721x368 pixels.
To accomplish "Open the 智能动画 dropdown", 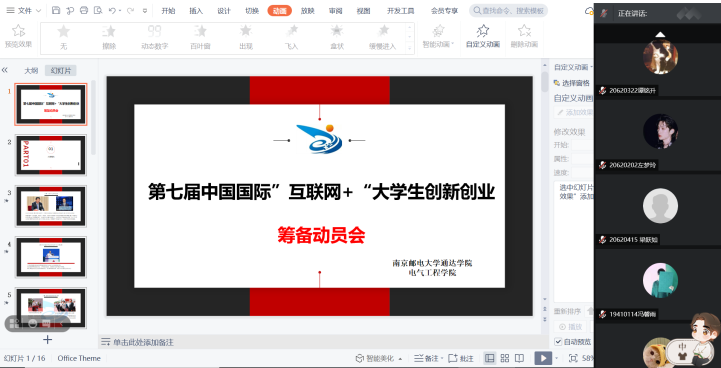I will pos(439,37).
